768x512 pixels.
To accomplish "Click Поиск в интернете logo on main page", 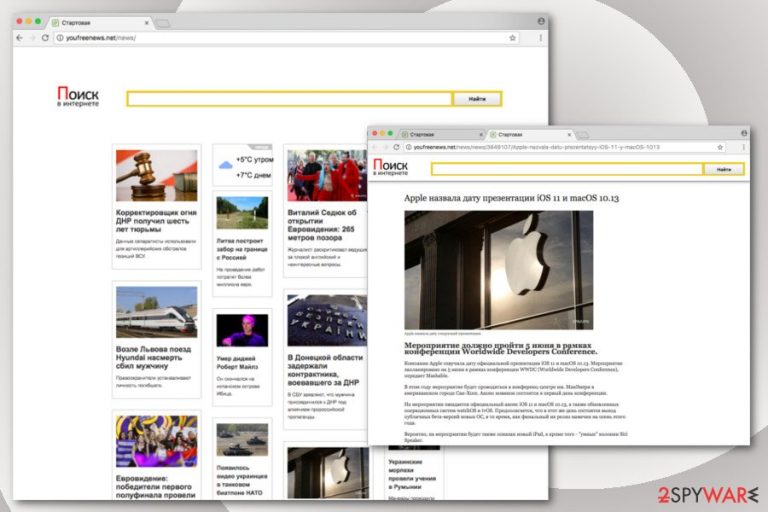I will coord(78,96).
